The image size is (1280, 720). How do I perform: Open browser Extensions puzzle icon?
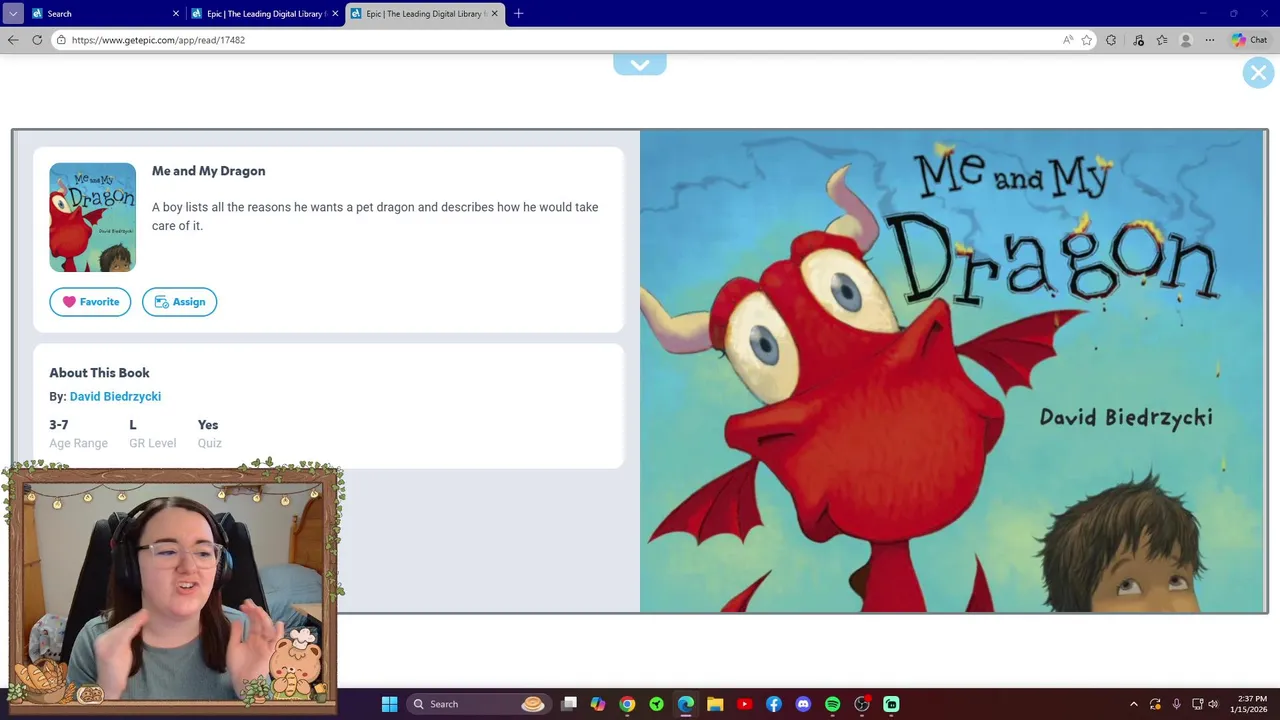(1112, 40)
